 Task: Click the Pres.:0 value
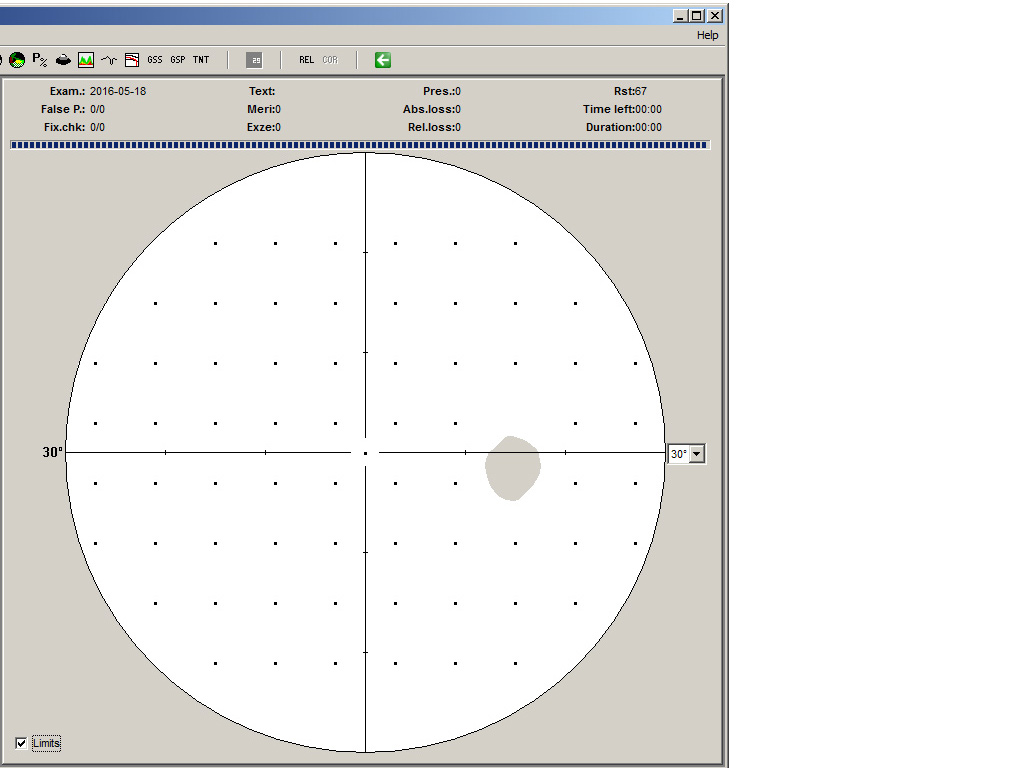pyautogui.click(x=442, y=91)
